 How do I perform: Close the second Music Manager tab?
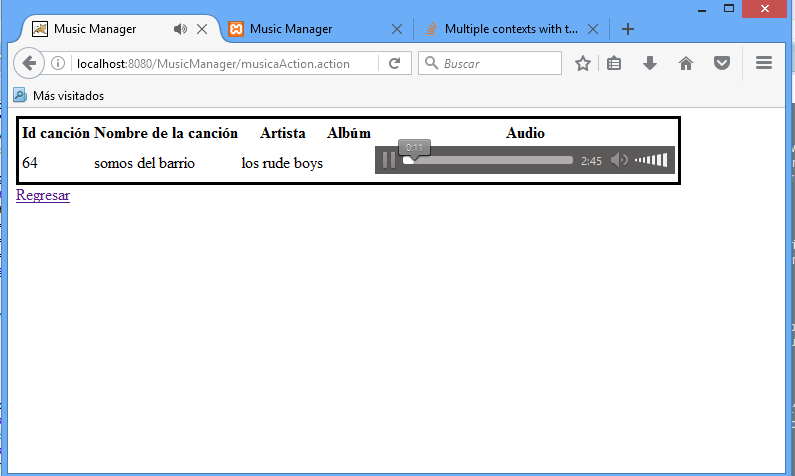point(397,29)
